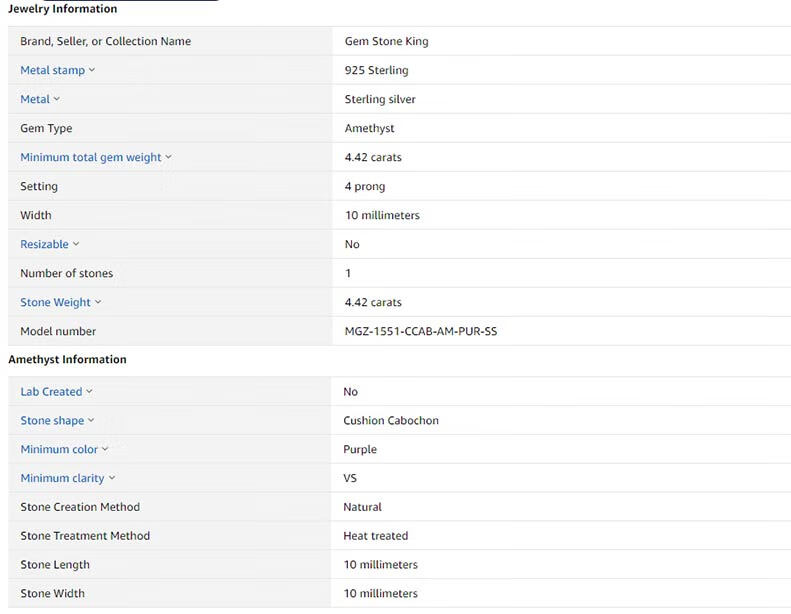The image size is (791, 614).
Task: Click the arrow icon beside Metal
Action: pos(56,99)
